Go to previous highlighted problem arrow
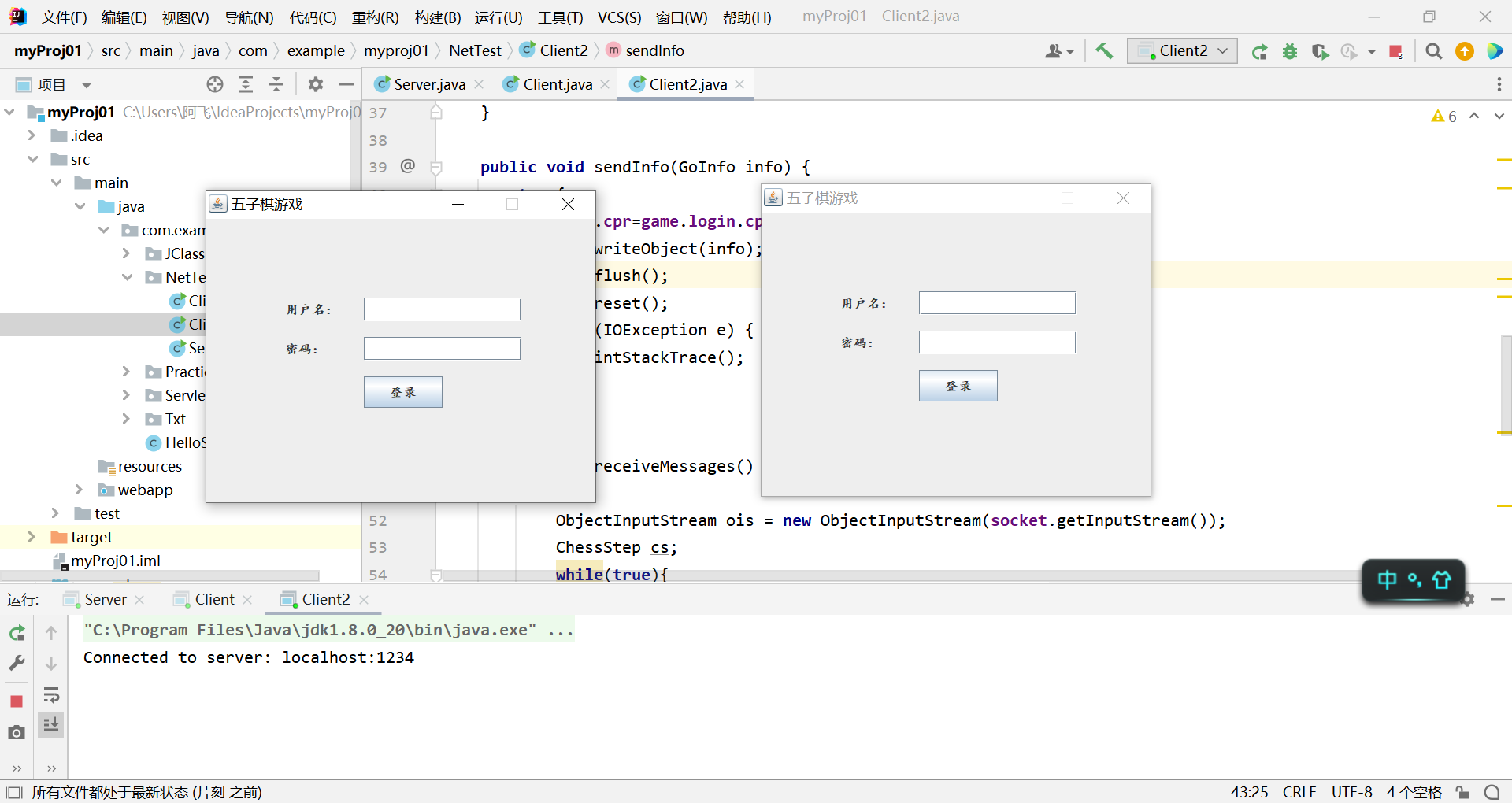The width and height of the screenshot is (1512, 803). pyautogui.click(x=1474, y=116)
